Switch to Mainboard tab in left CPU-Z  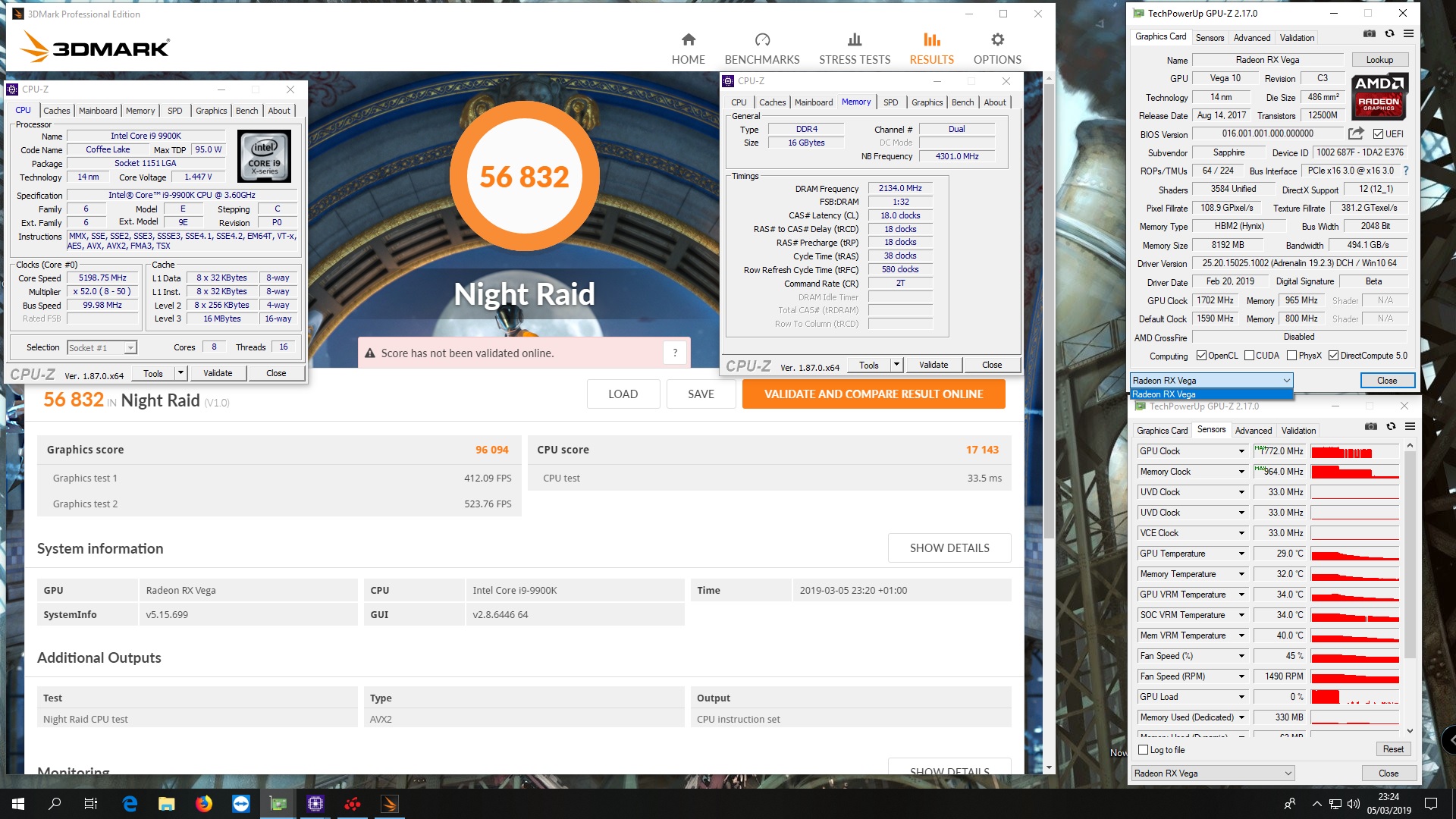coord(98,111)
